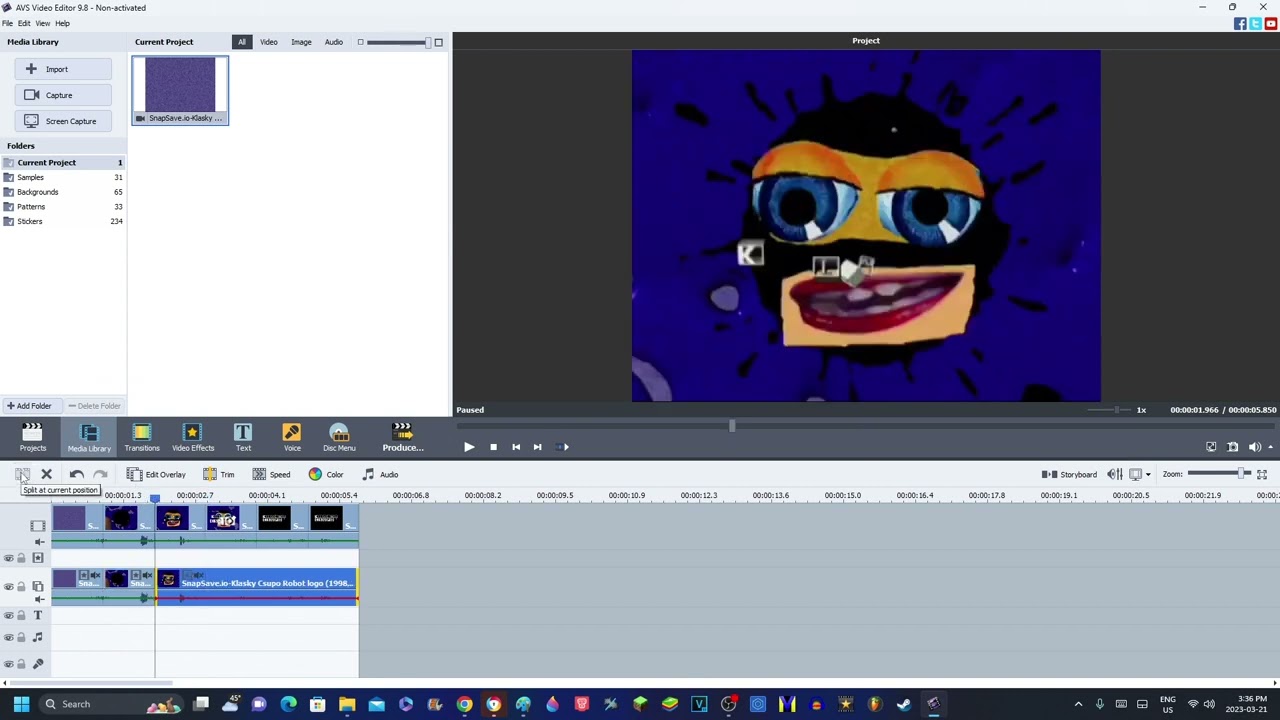
Task: Open the audio mixer icon
Action: (1115, 474)
